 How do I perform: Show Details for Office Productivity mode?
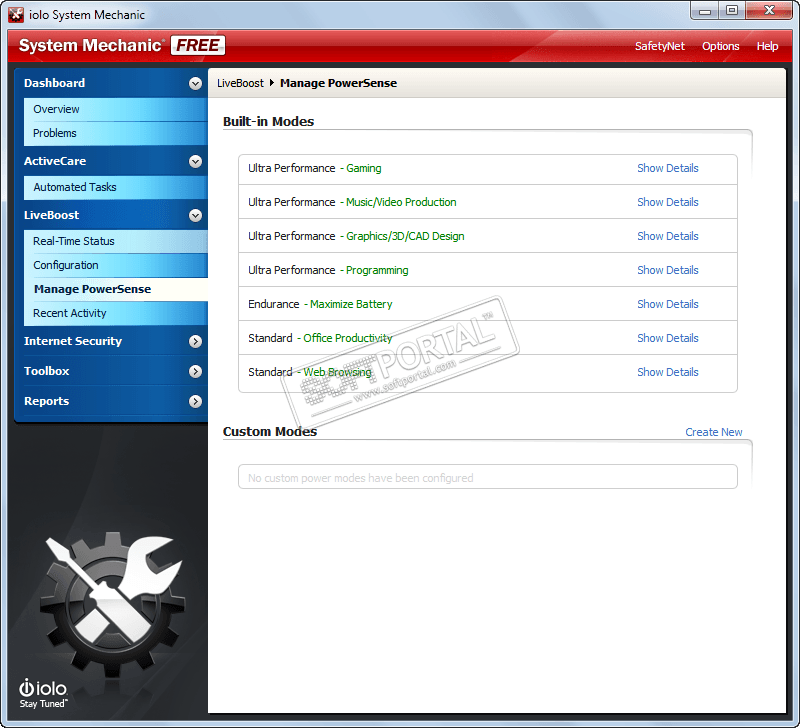[x=667, y=338]
